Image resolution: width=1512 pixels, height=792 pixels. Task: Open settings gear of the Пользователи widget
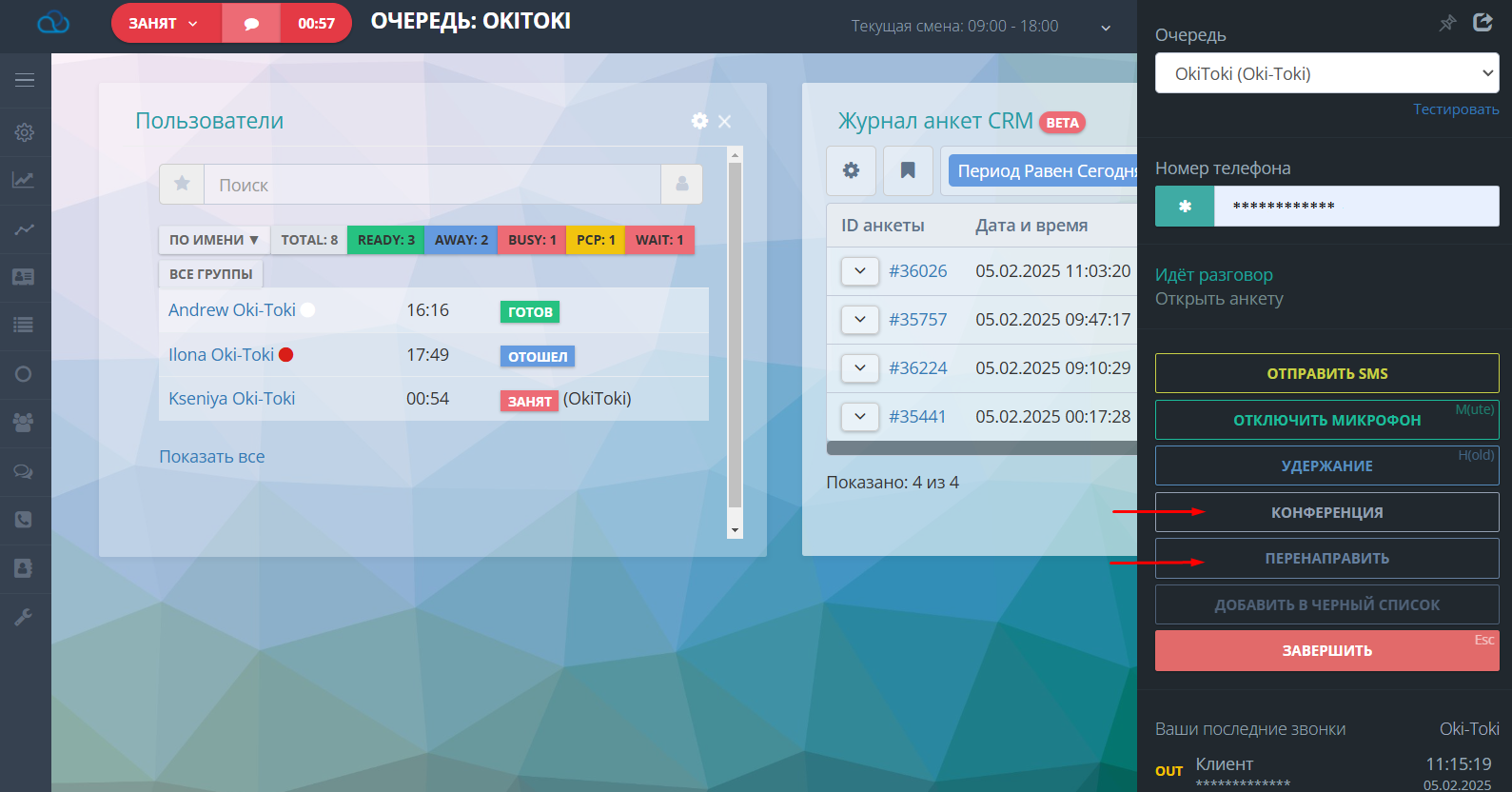point(699,121)
